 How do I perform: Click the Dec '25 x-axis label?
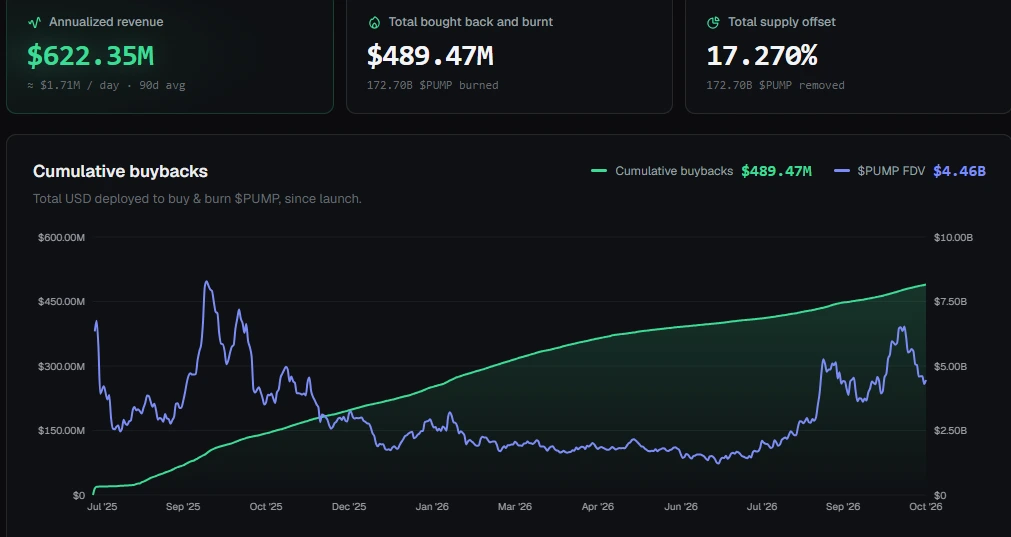pyautogui.click(x=349, y=507)
